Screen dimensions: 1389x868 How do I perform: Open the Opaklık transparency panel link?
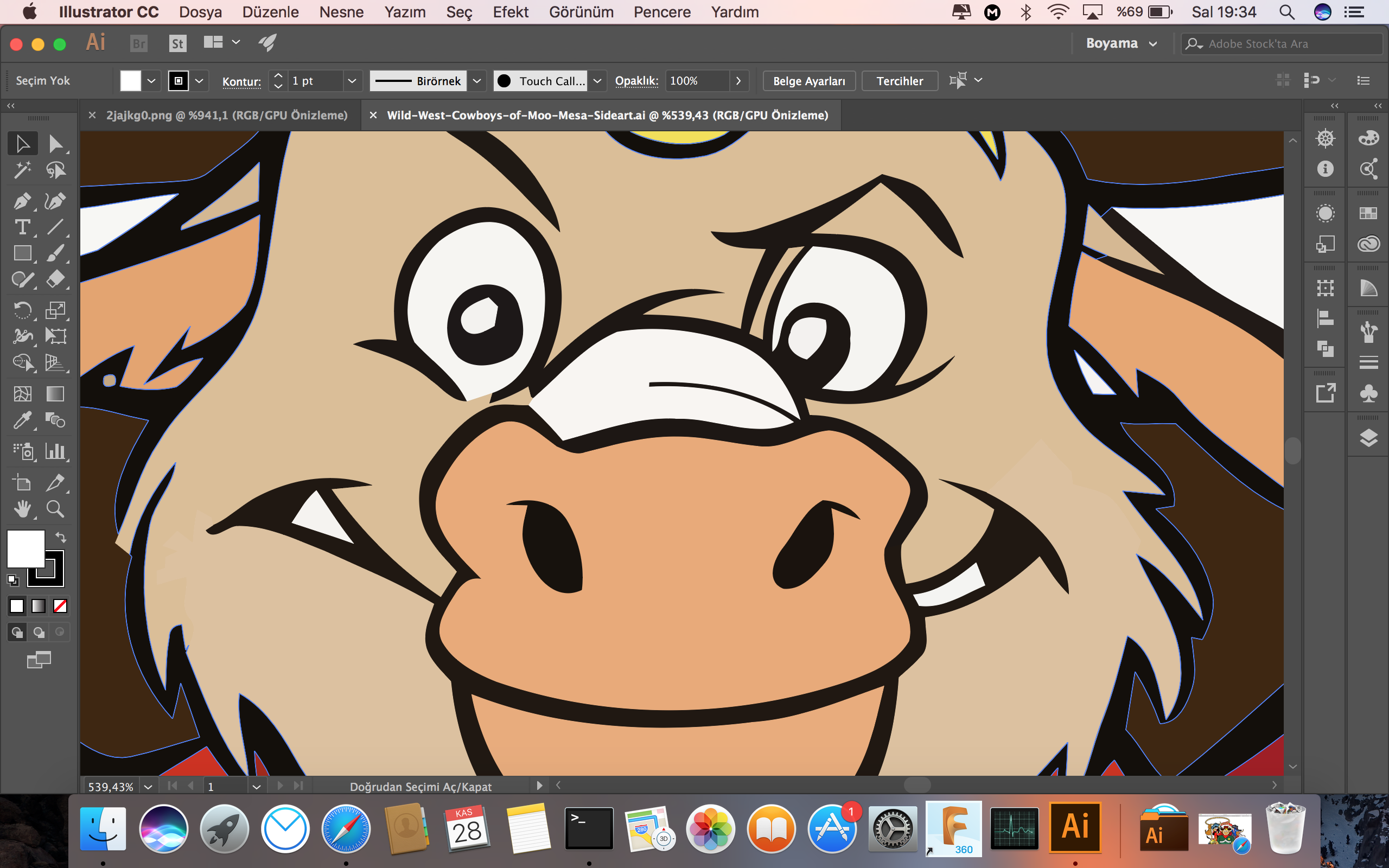coord(636,81)
